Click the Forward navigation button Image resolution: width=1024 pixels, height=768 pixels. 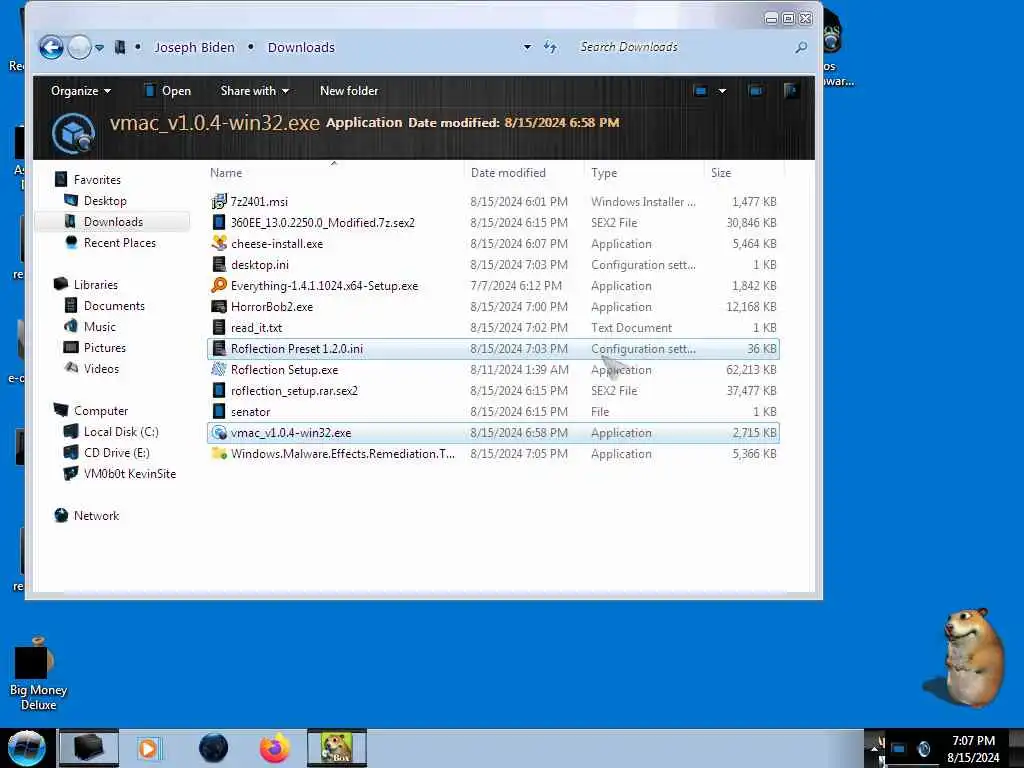click(x=80, y=47)
